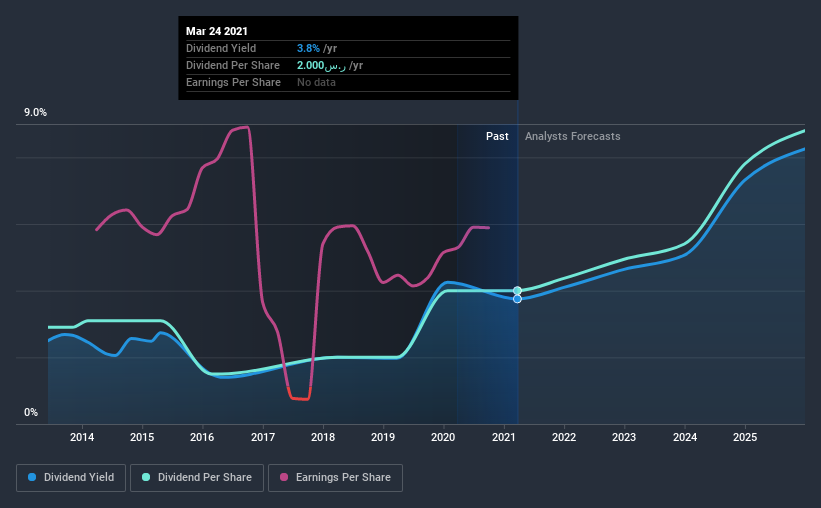This screenshot has height=508, width=821.
Task: Click the teal Dividend Per Share legend dot
Action: click(146, 477)
